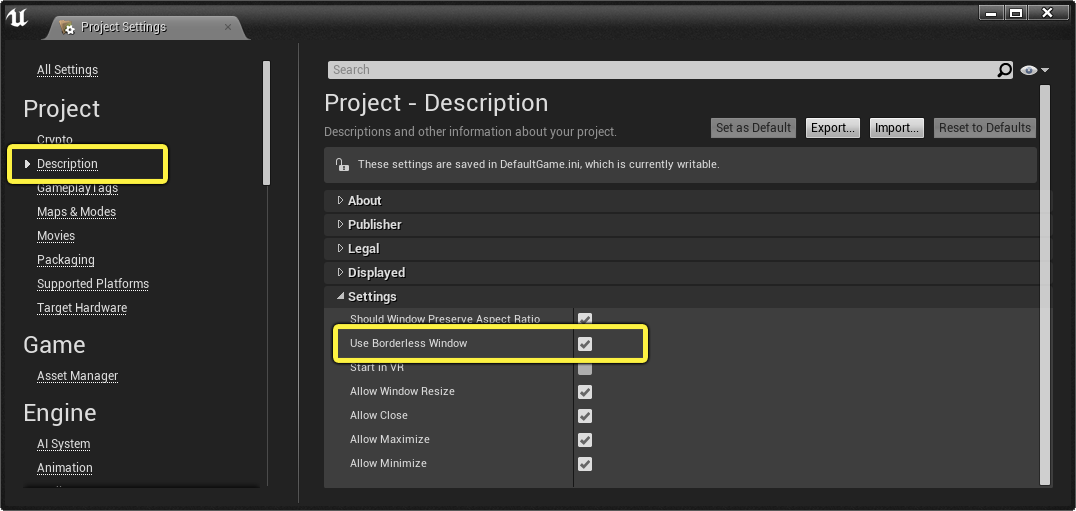Click the Allow Minimize label
This screenshot has height=511, width=1076.
tap(388, 464)
